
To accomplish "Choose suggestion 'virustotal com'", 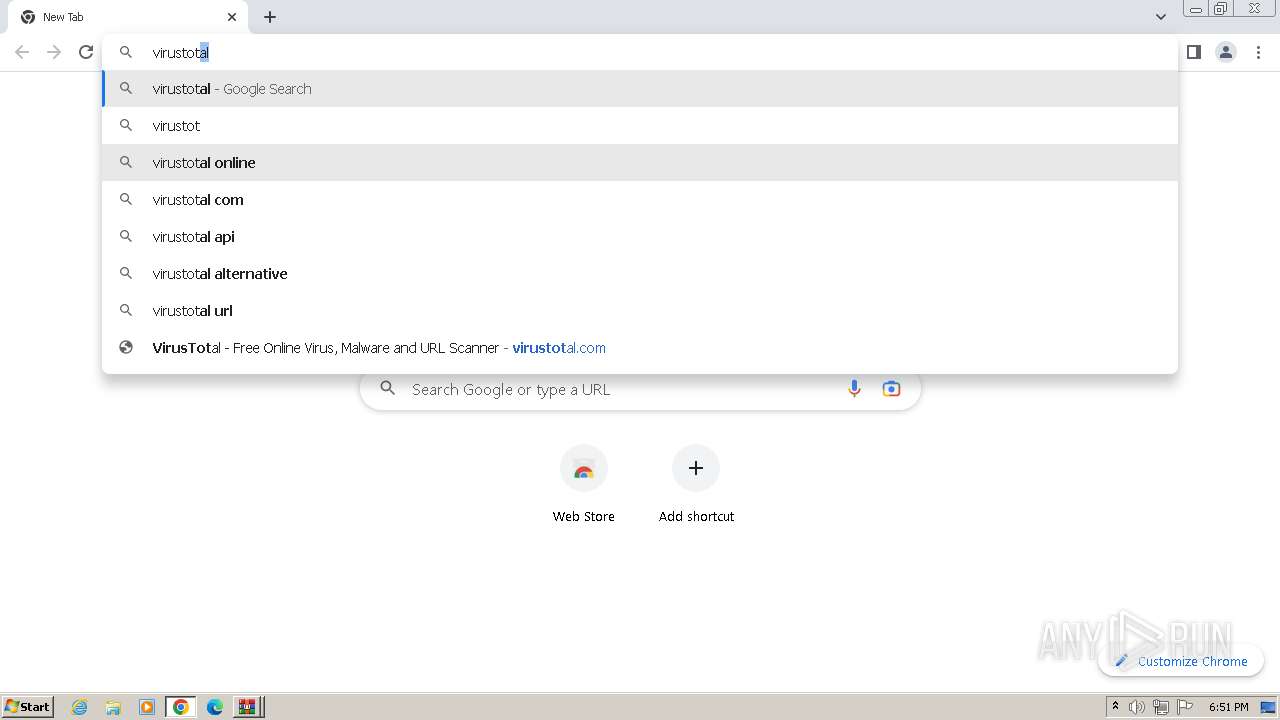I will pos(640,200).
